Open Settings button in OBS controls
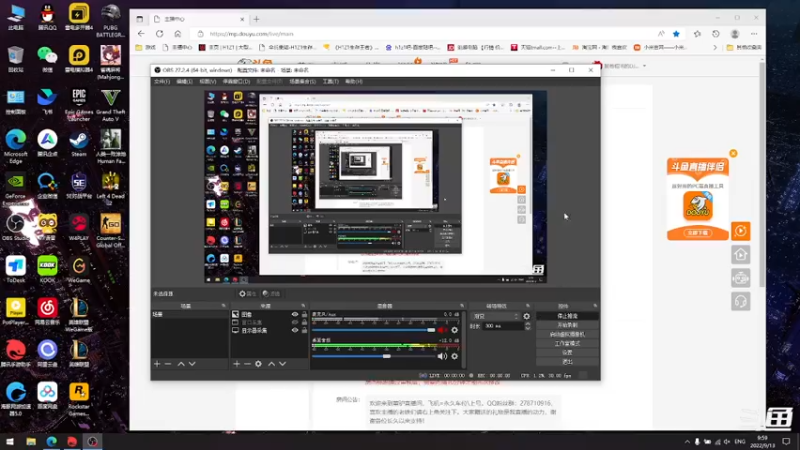 [567, 353]
